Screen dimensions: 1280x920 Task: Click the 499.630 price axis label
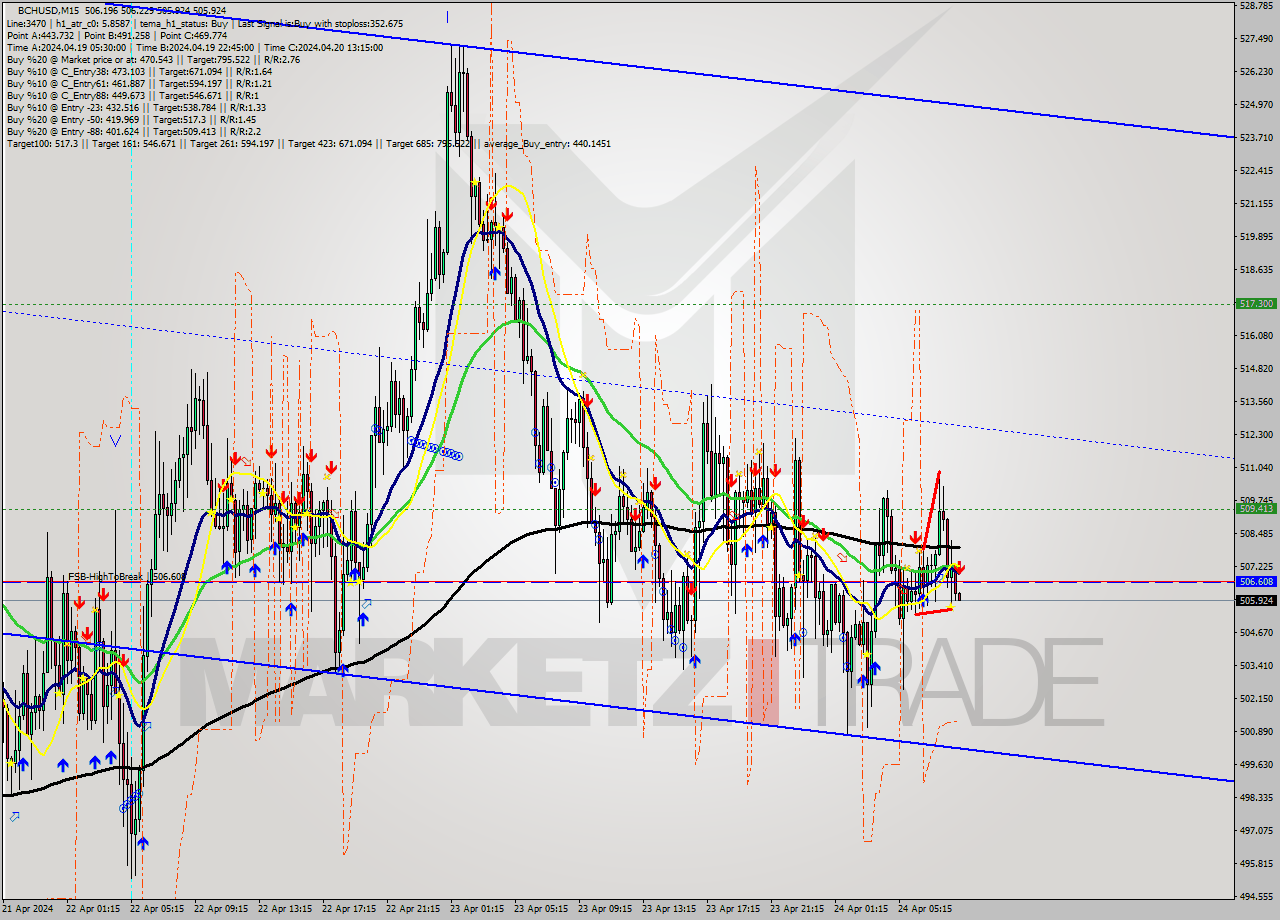[1255, 765]
